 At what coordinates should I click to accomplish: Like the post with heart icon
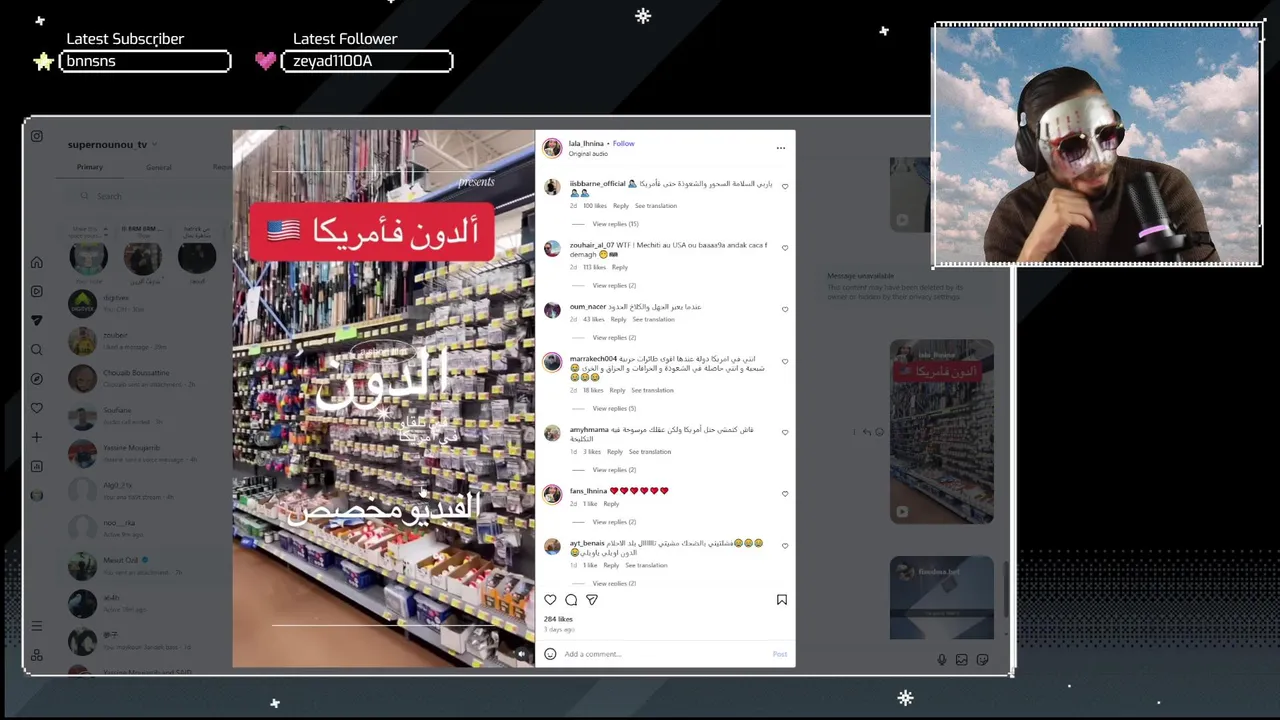(550, 600)
